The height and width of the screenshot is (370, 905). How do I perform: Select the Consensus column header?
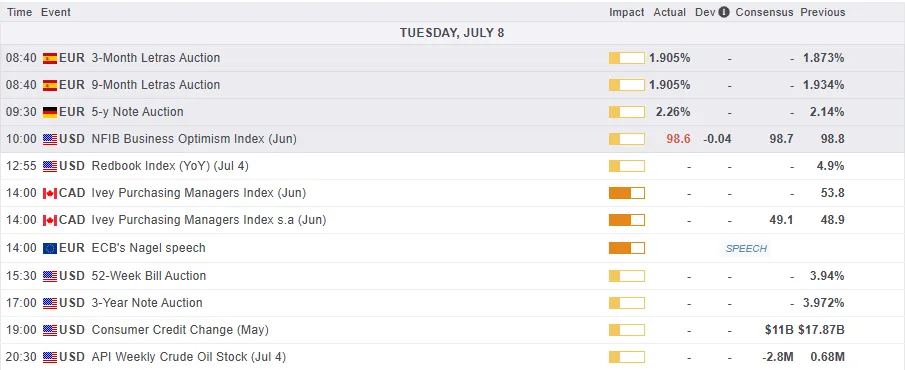tap(764, 12)
